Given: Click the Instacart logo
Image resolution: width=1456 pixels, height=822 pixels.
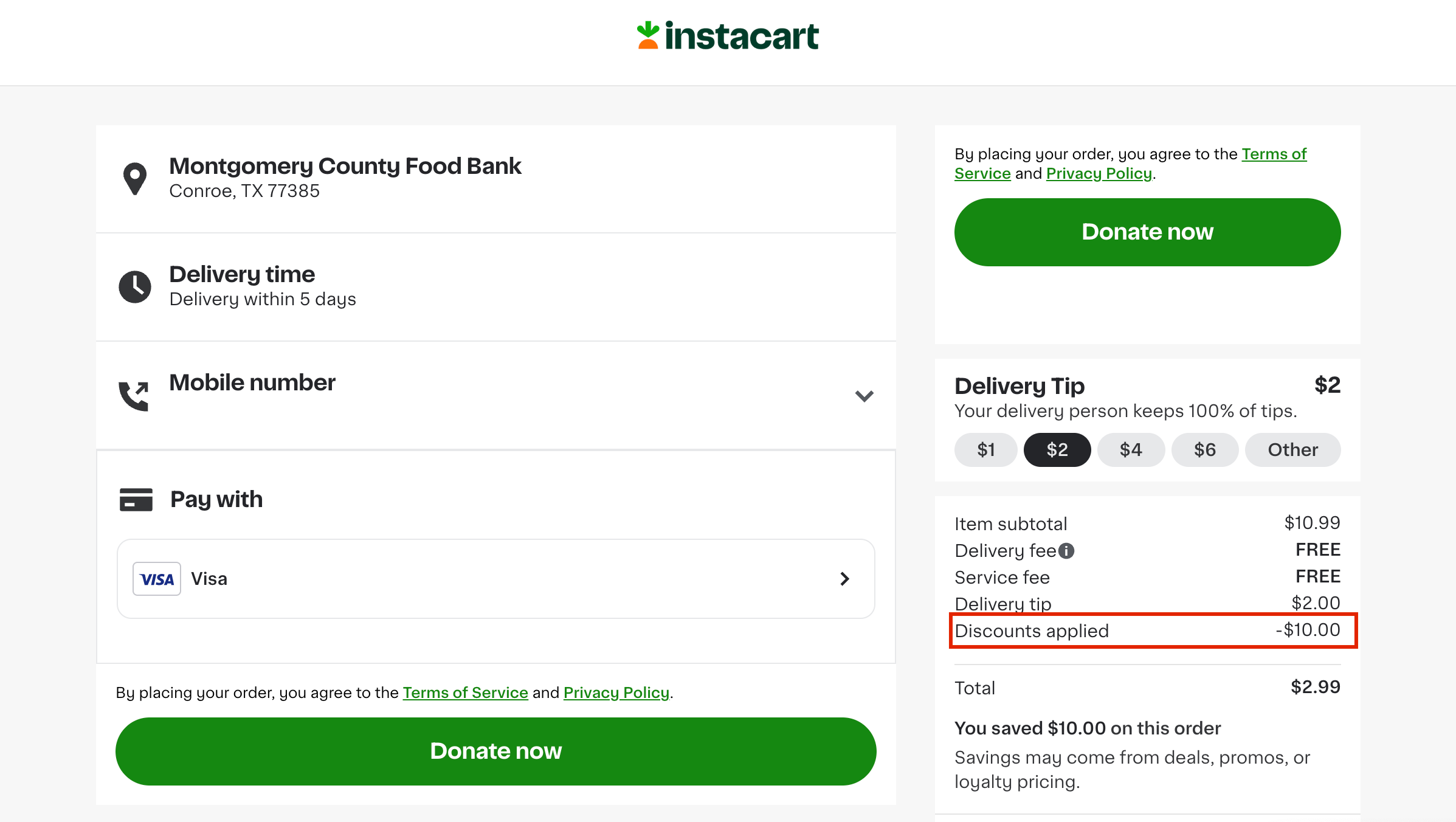Looking at the screenshot, I should coord(728,35).
